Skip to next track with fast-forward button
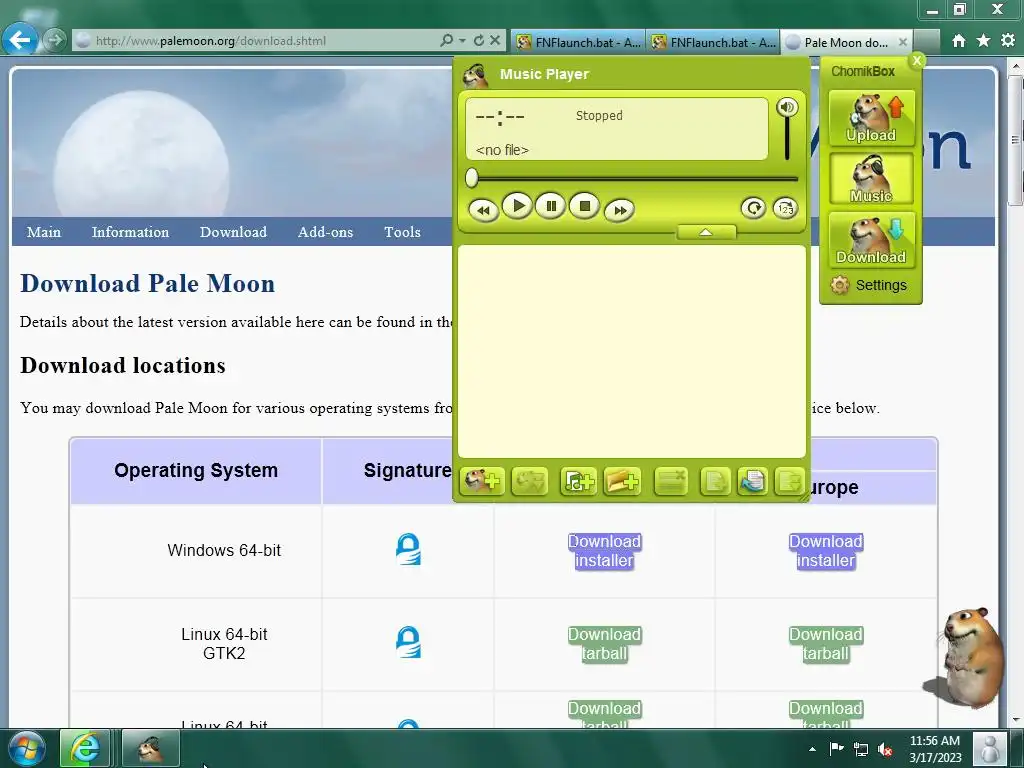This screenshot has width=1024, height=768. coord(619,210)
